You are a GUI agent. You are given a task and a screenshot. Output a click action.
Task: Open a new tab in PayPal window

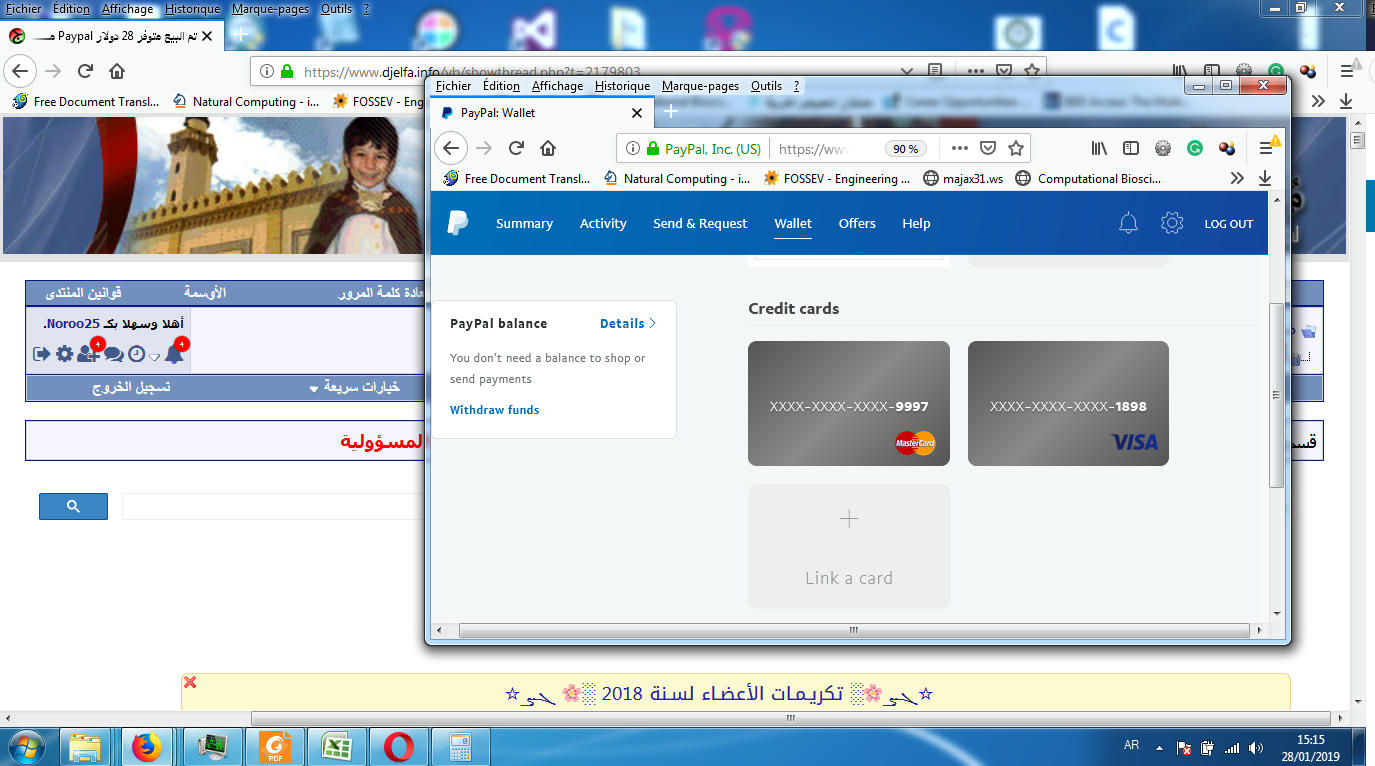[x=671, y=112]
